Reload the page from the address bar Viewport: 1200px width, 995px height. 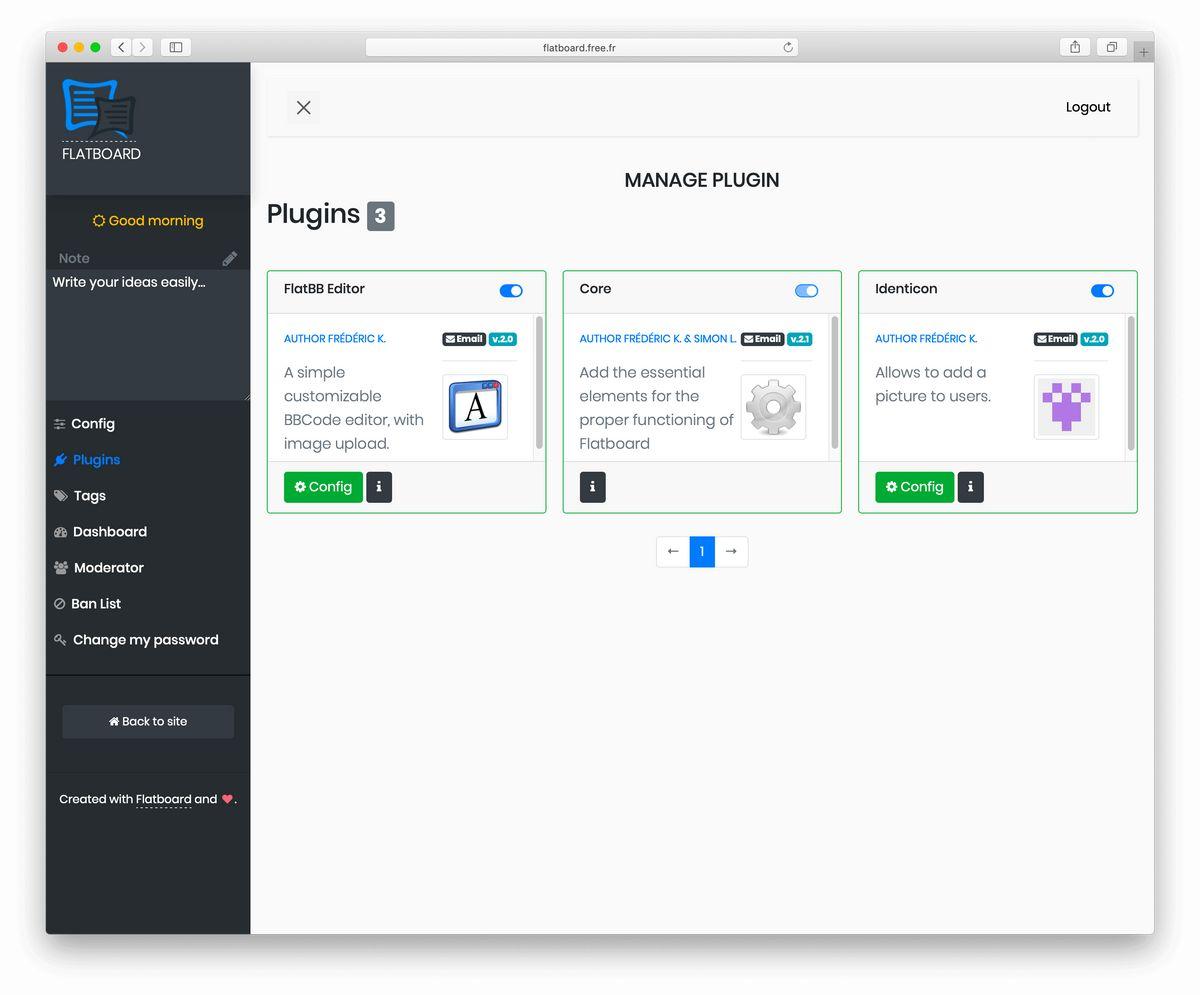(x=788, y=47)
